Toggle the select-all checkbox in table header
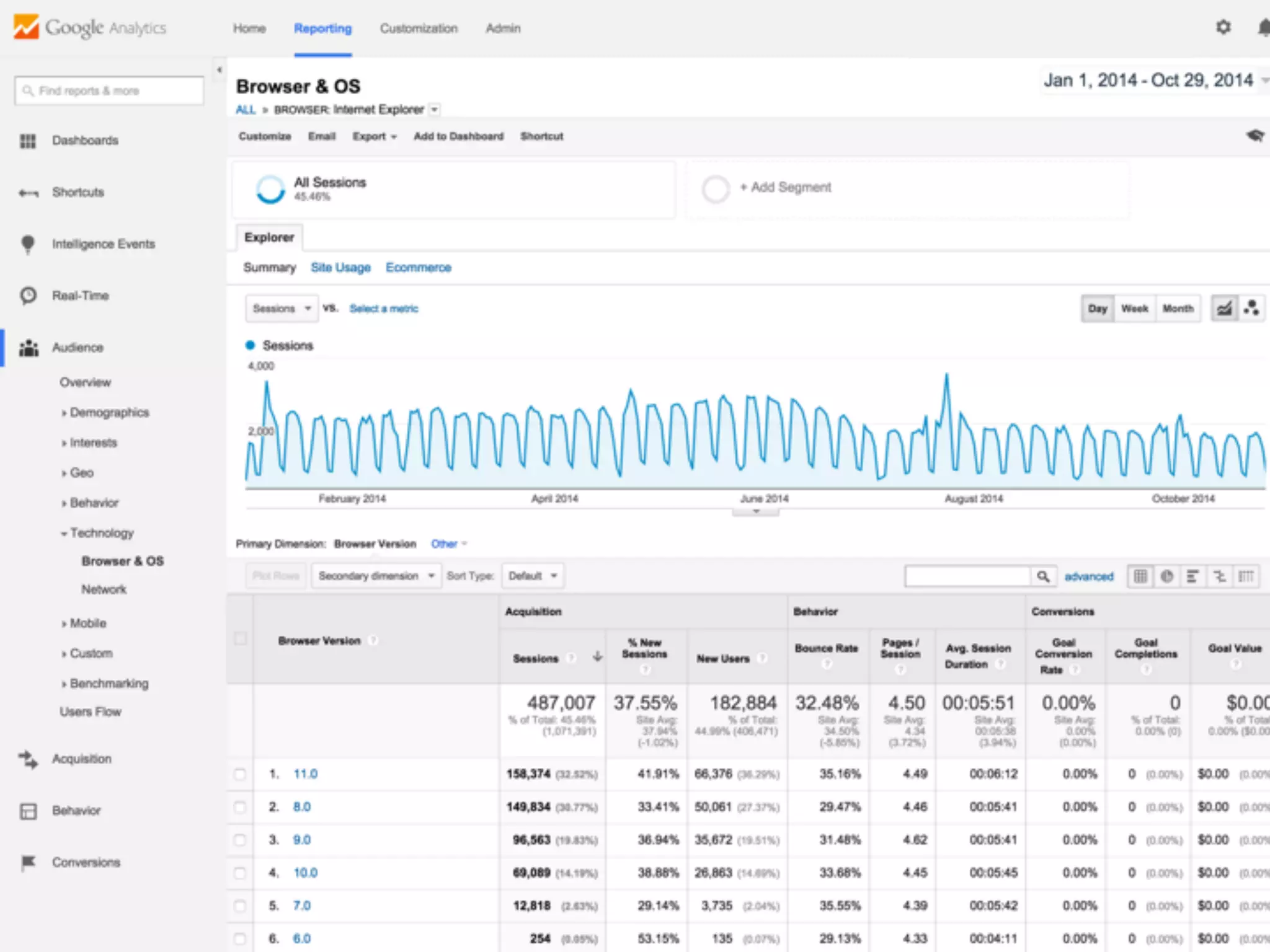The height and width of the screenshot is (952, 1270). (240, 638)
